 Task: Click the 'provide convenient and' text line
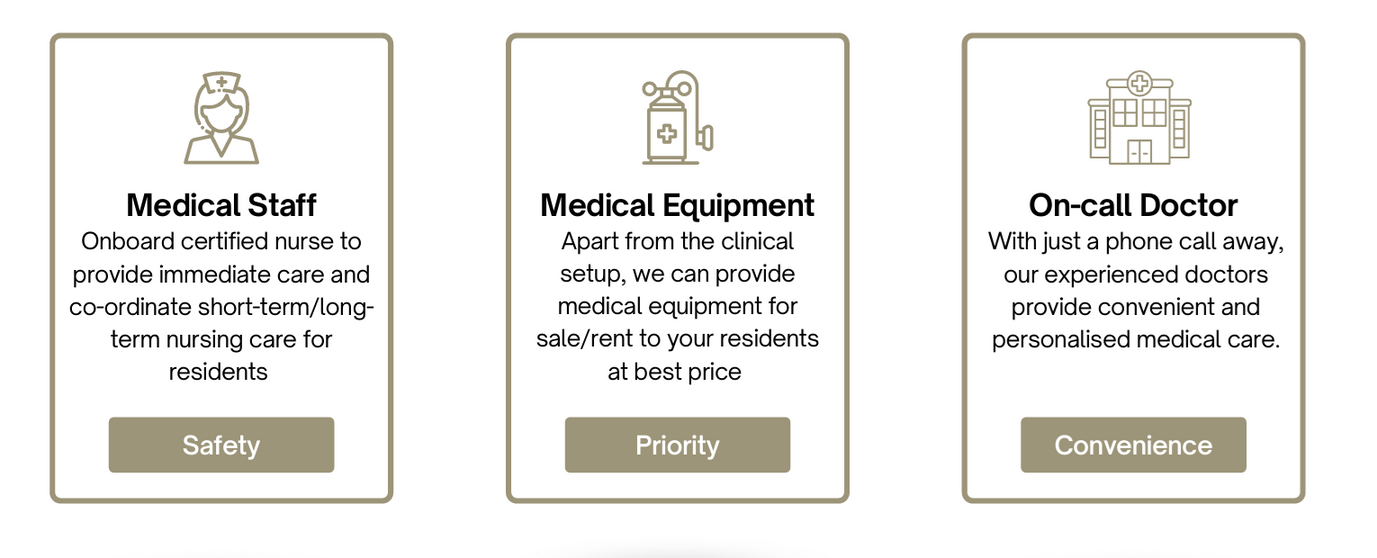1135,306
